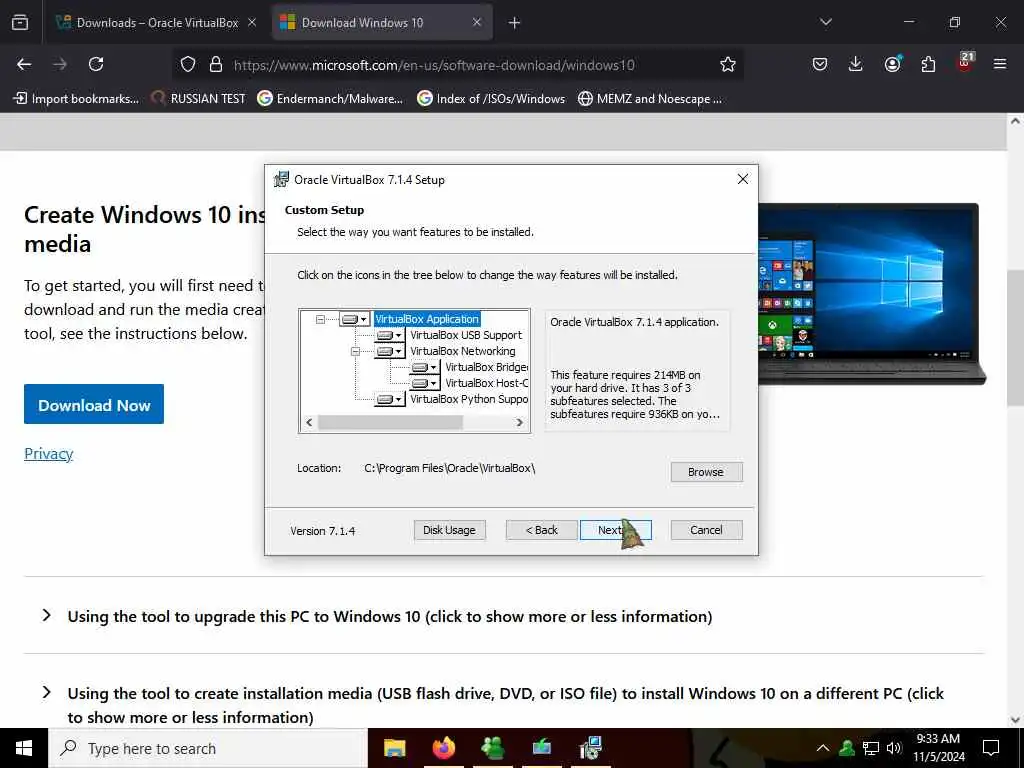Viewport: 1024px width, 768px height.
Task: Open MEMZ and Noescape bookmark
Action: coord(650,99)
